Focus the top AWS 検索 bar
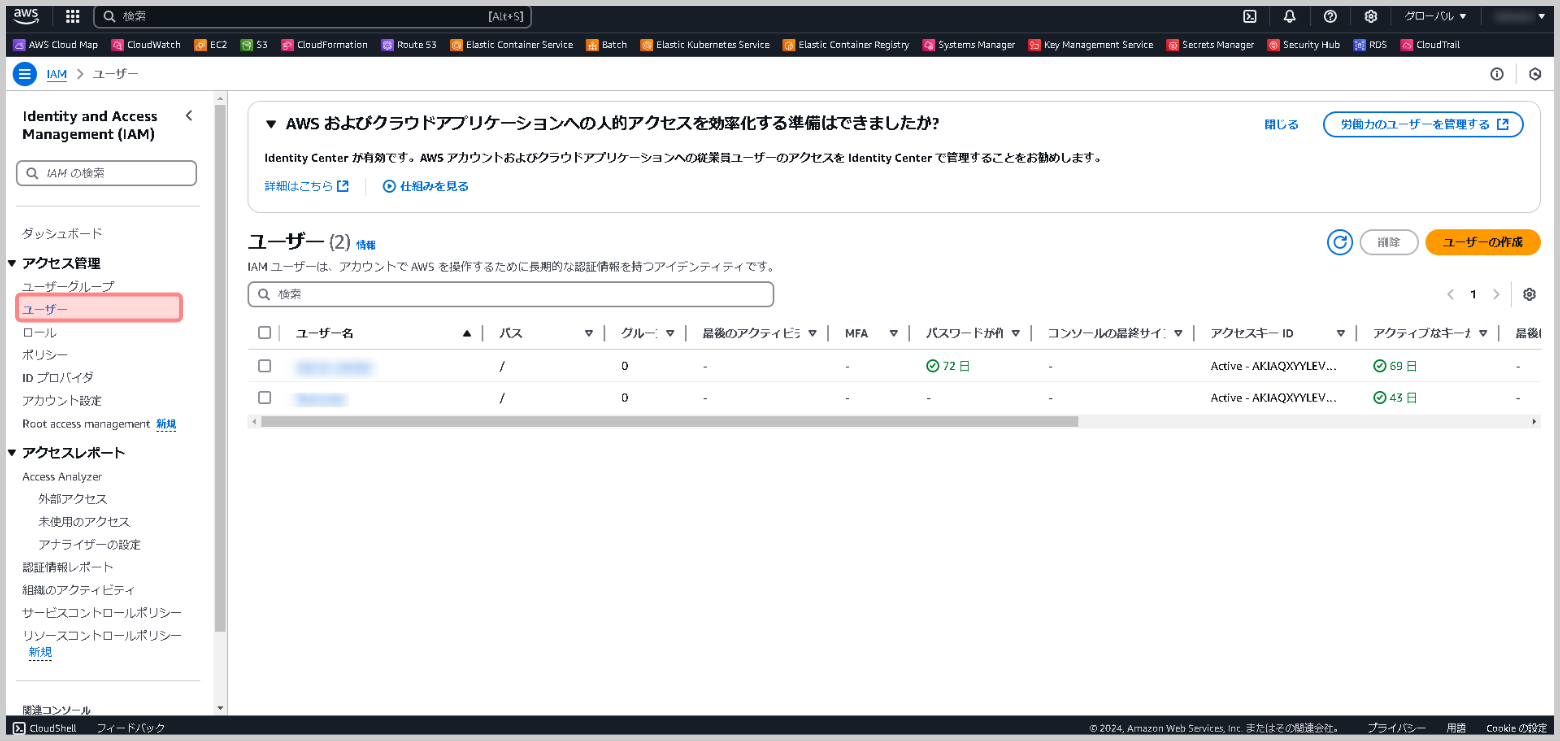1560x741 pixels. (313, 16)
